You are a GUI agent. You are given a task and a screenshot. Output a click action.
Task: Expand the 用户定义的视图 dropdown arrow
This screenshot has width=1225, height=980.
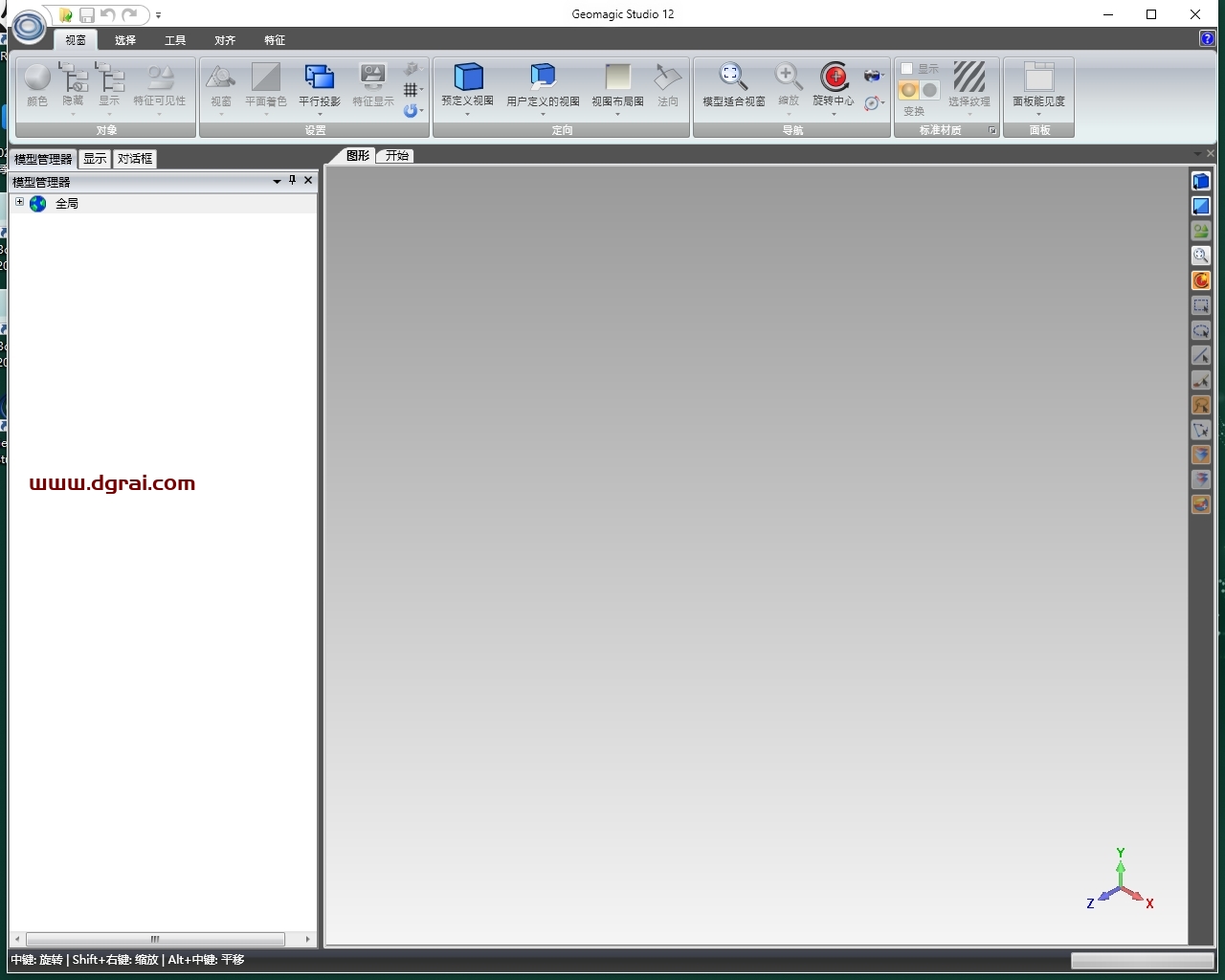point(543,114)
